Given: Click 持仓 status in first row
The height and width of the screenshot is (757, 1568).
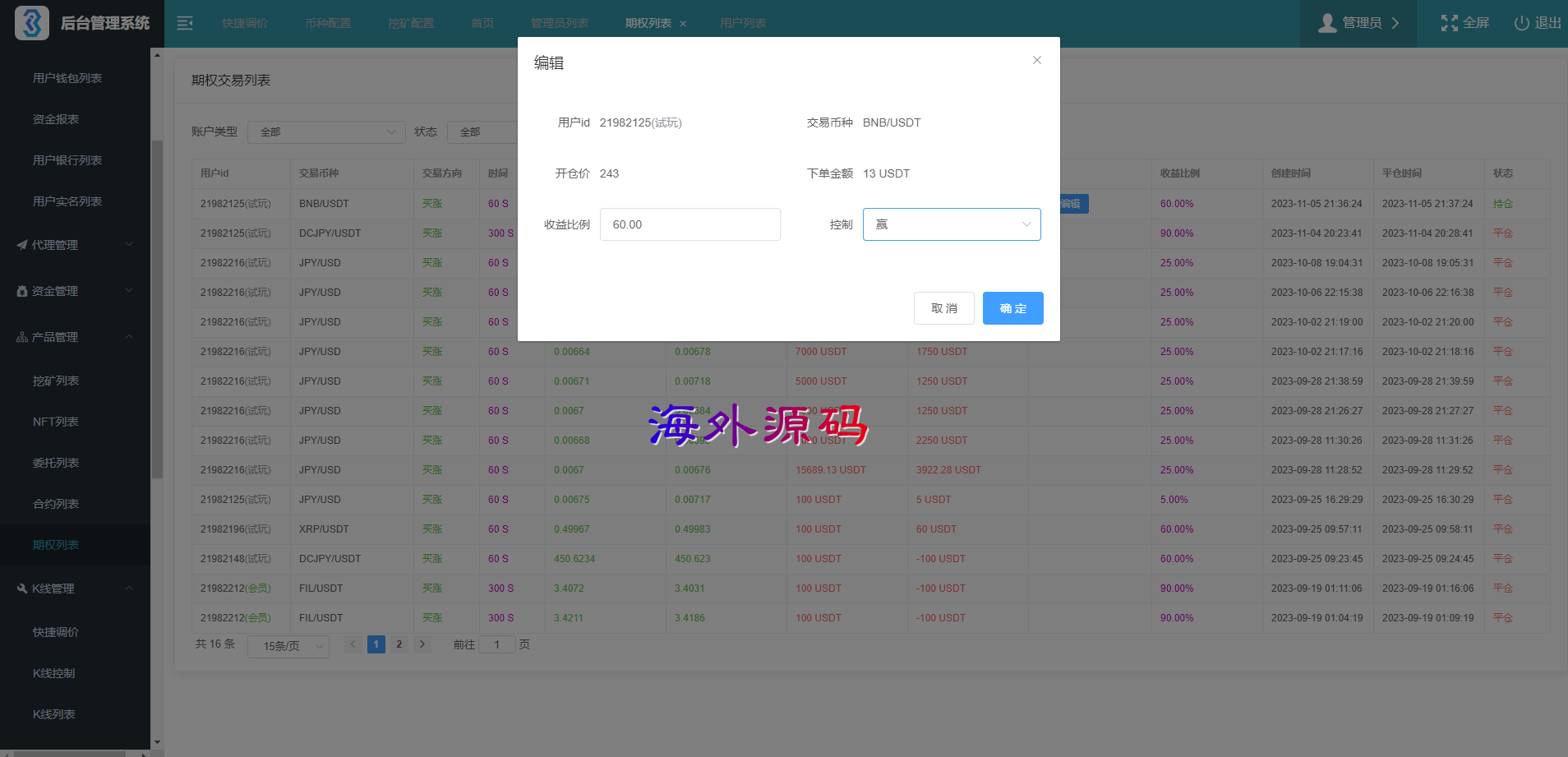Looking at the screenshot, I should (1503, 204).
